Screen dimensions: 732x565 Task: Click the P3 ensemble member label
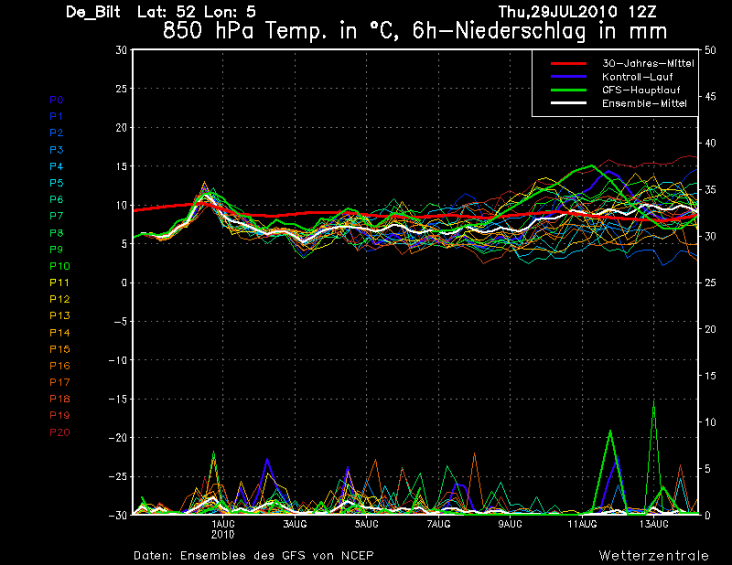click(x=56, y=150)
